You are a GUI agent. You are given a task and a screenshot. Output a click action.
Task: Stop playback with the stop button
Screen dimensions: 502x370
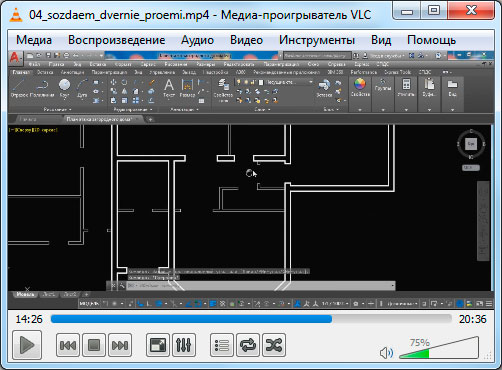94,345
